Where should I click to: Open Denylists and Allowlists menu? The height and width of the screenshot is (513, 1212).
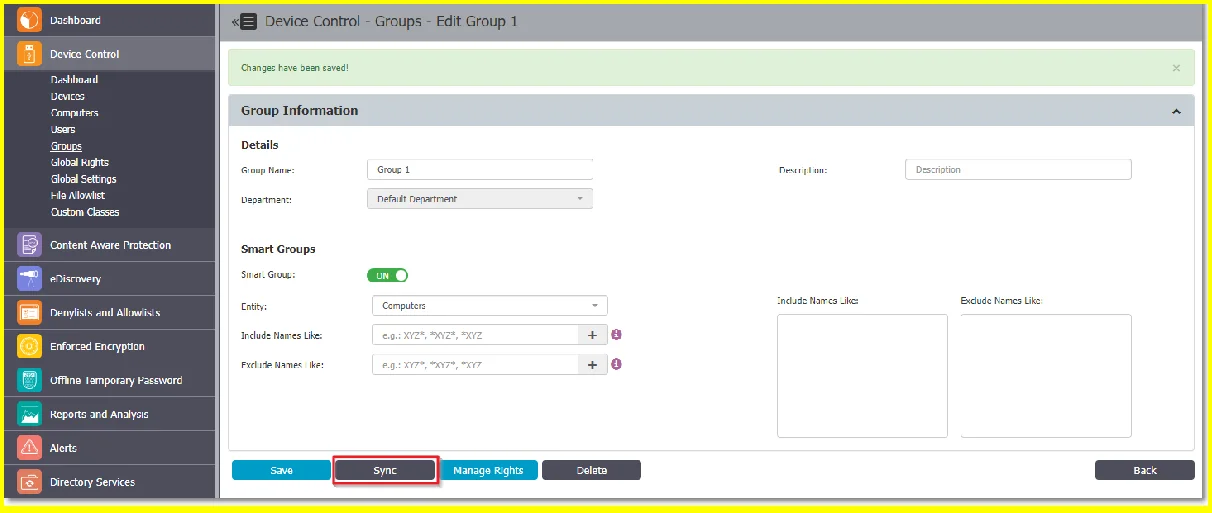pos(108,313)
